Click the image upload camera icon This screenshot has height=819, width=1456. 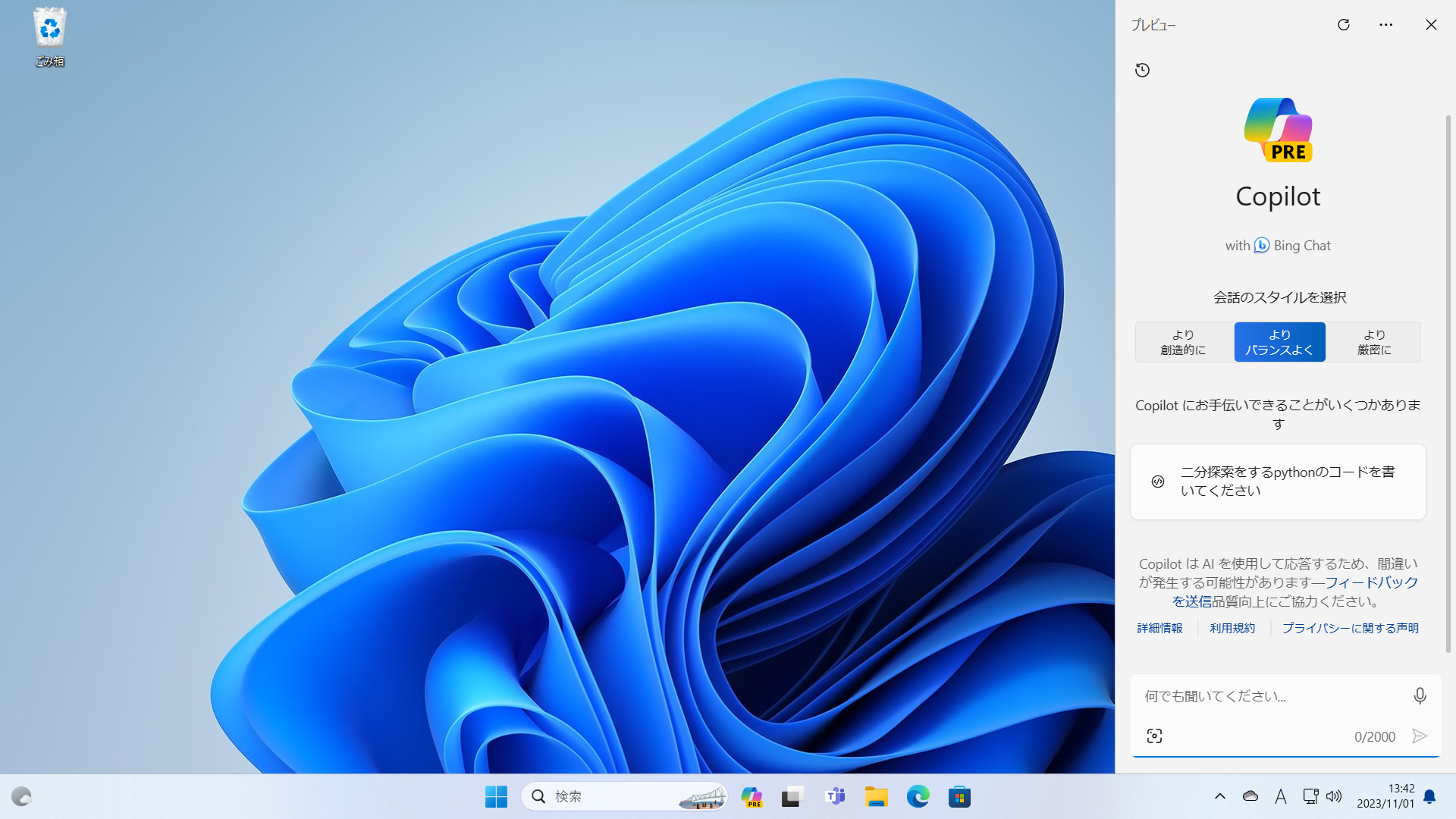[x=1154, y=736]
